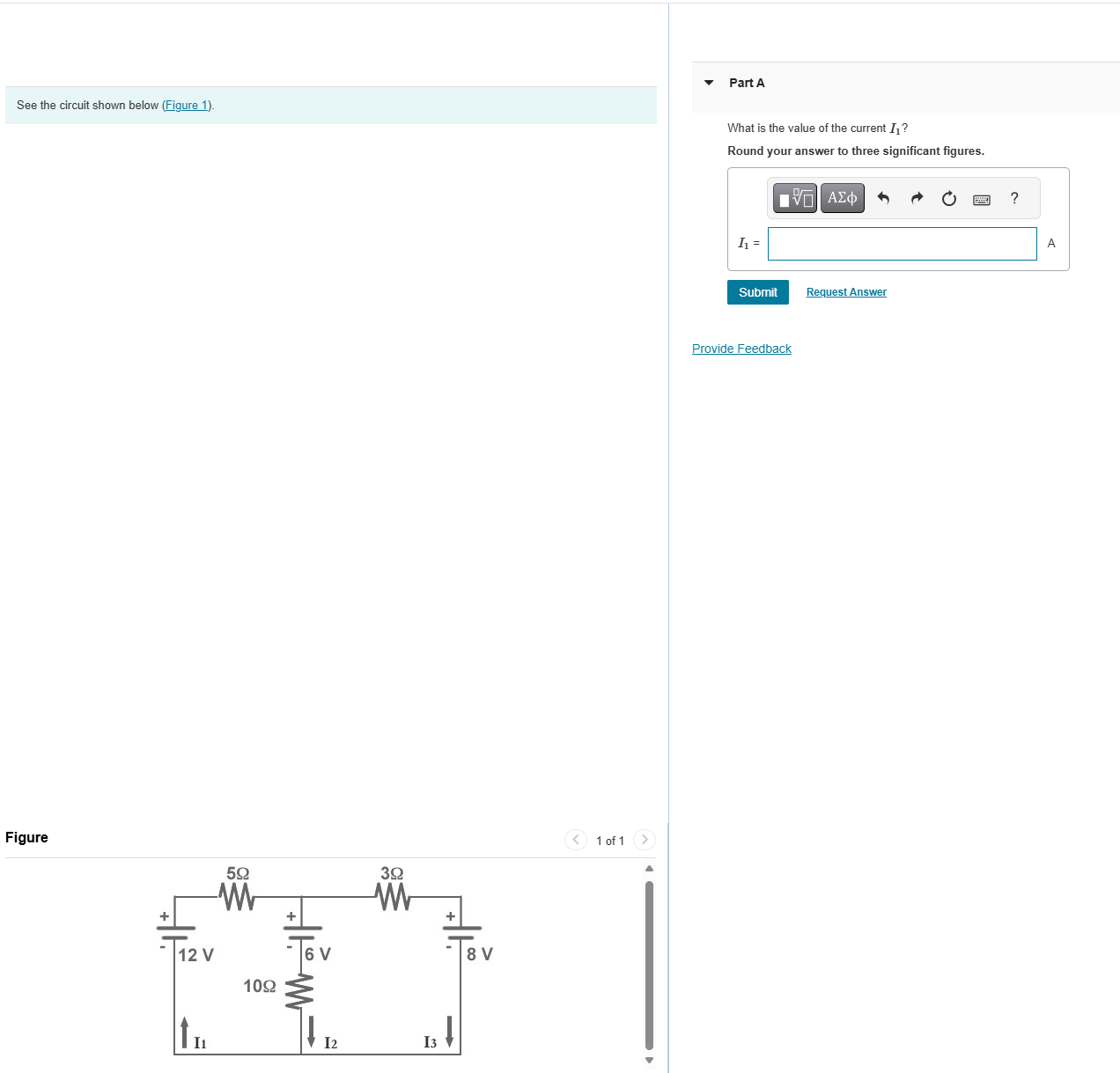Click the unit label 'A' beside the input
This screenshot has width=1120, height=1073.
point(1051,244)
